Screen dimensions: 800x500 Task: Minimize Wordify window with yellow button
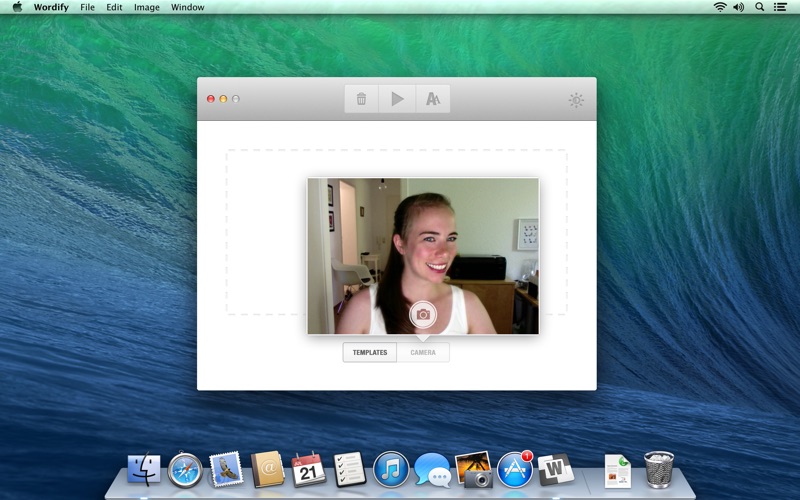[223, 99]
